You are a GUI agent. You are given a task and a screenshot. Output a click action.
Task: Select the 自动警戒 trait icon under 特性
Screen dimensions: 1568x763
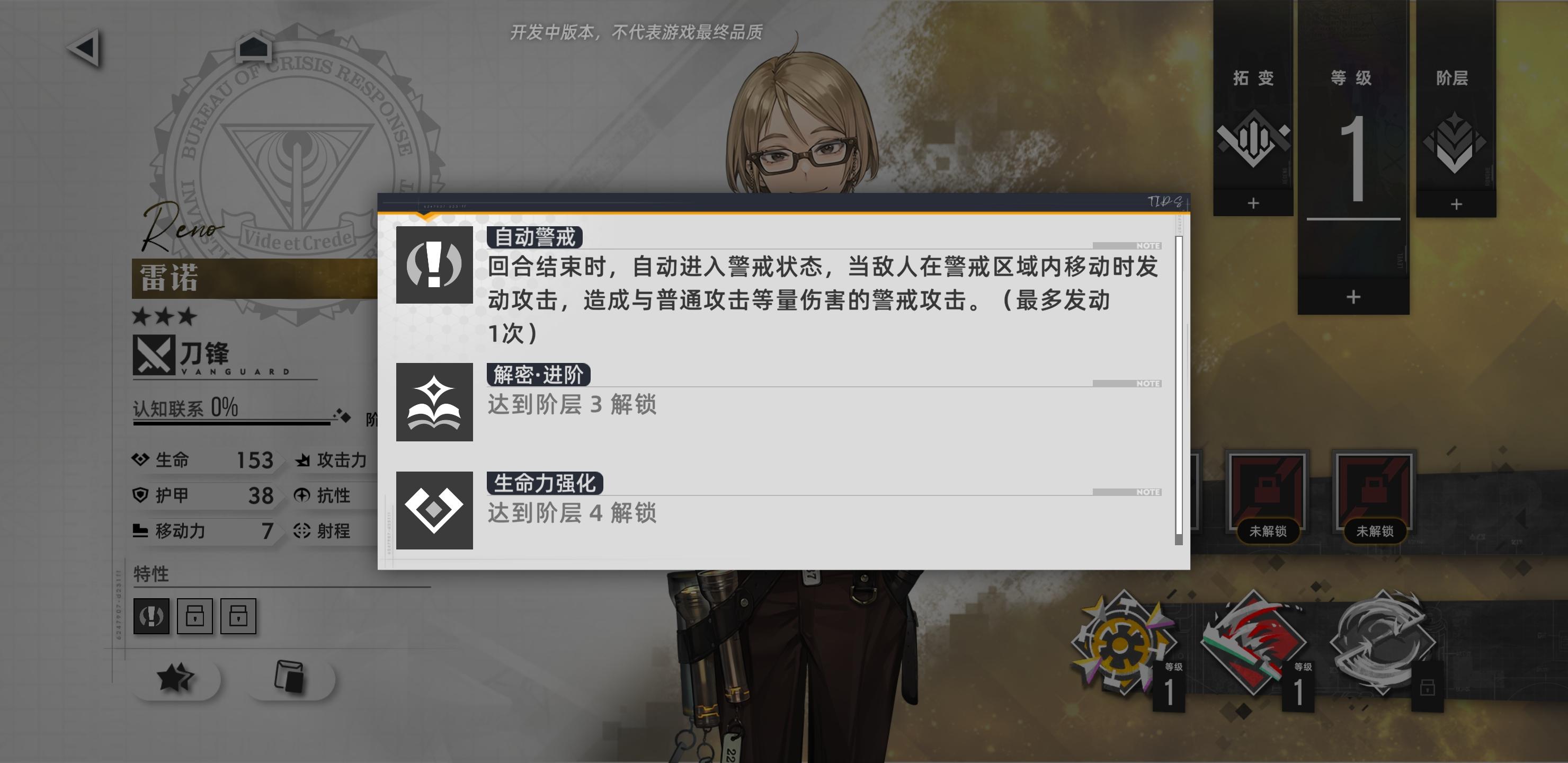(x=151, y=616)
